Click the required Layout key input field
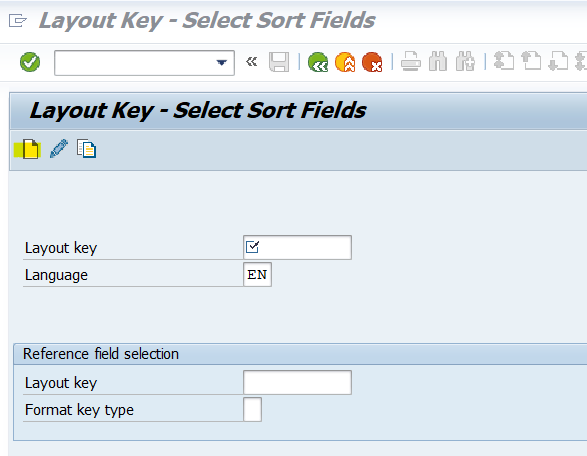The height and width of the screenshot is (456, 587). [x=297, y=247]
